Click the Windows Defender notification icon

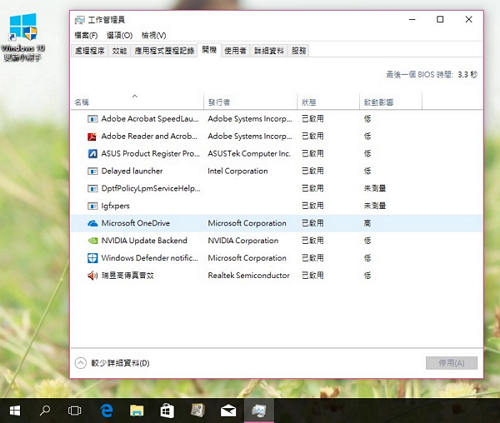coord(92,258)
